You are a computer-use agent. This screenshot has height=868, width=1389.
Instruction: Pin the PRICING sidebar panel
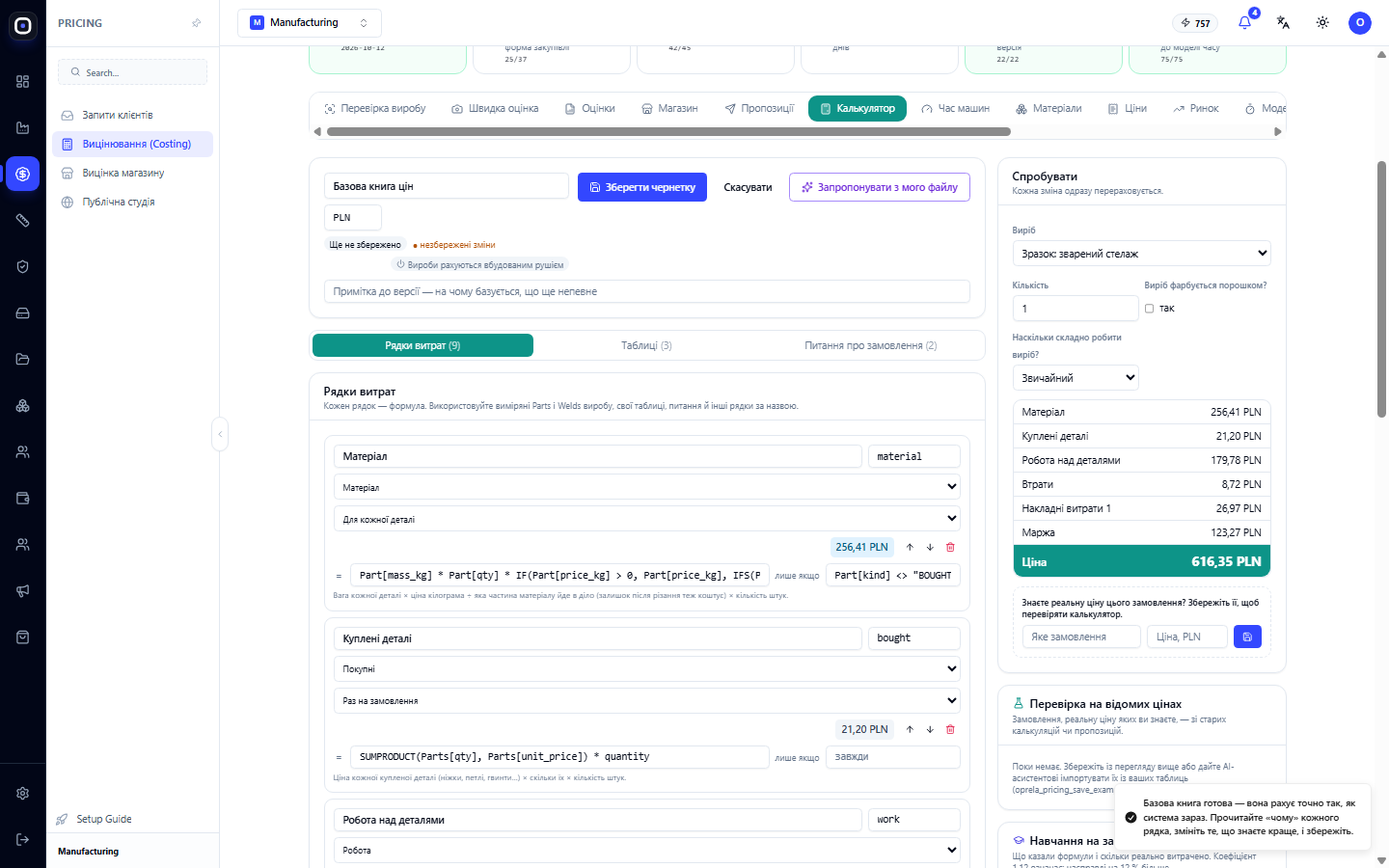pyautogui.click(x=197, y=23)
